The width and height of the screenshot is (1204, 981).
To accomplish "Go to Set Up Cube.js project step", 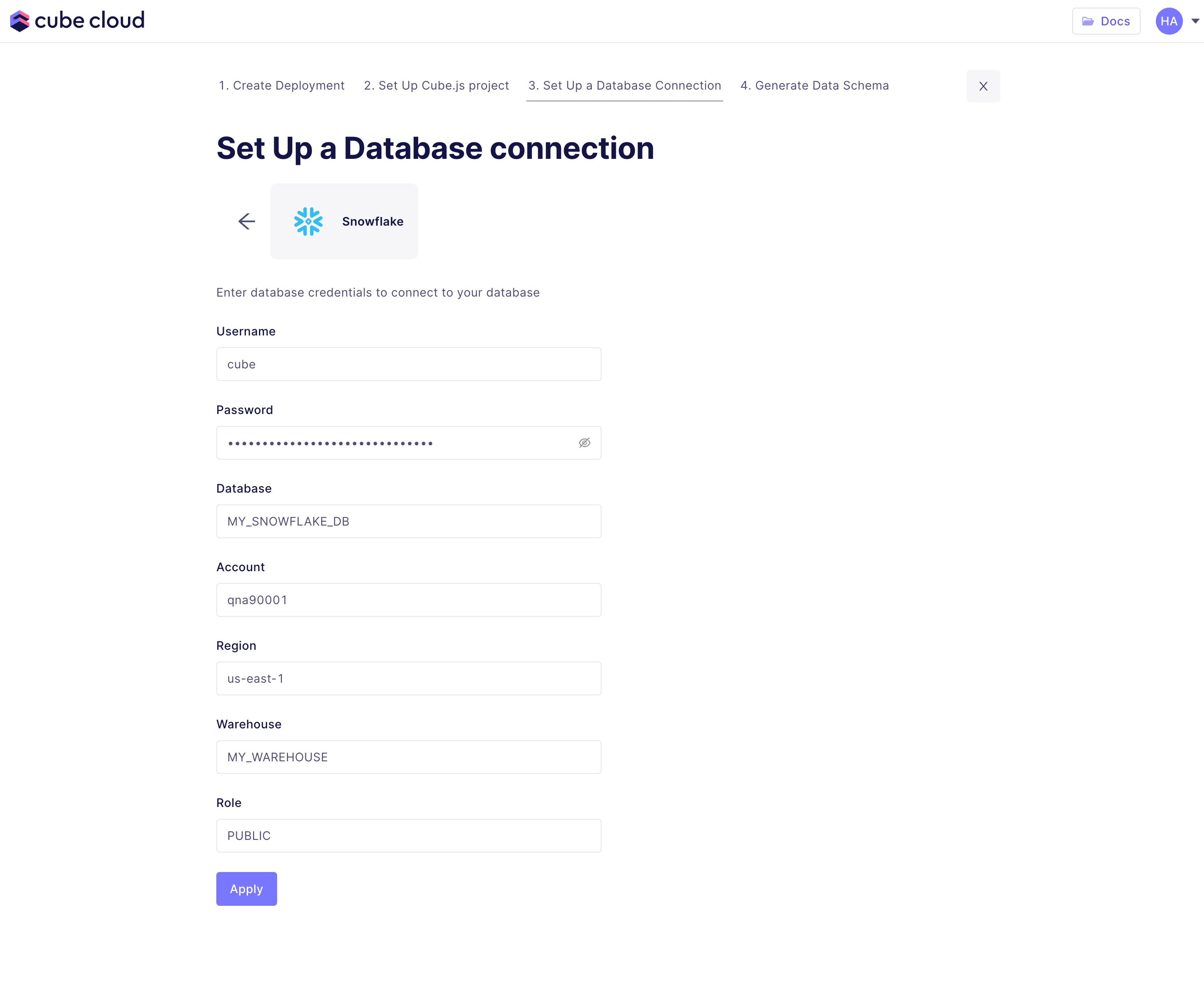I will pyautogui.click(x=436, y=86).
